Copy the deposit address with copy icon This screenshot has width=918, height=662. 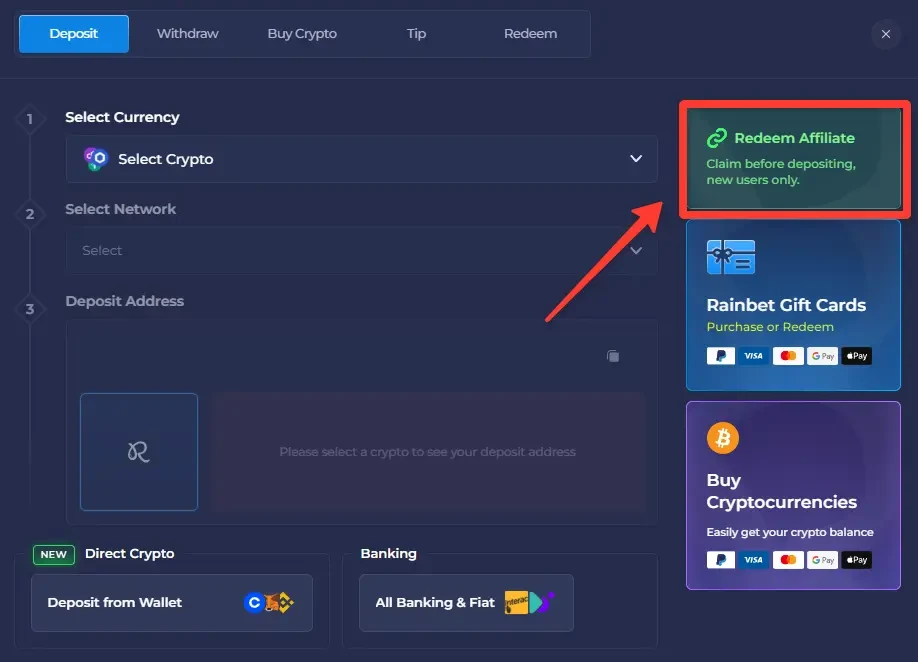[613, 356]
